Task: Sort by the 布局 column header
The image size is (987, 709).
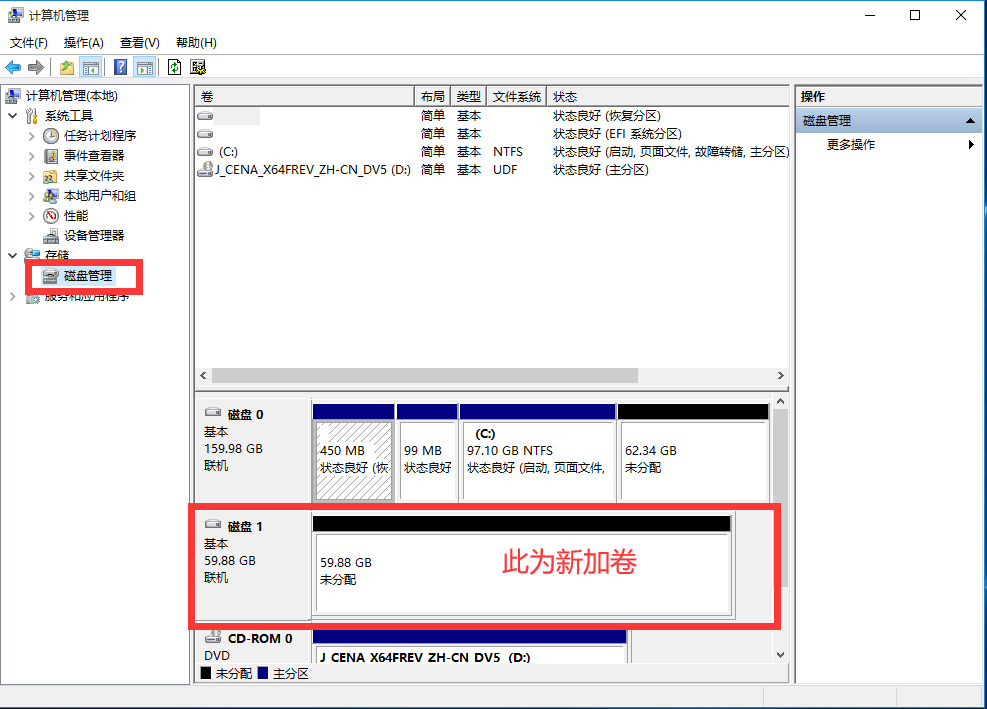Action: click(x=432, y=97)
